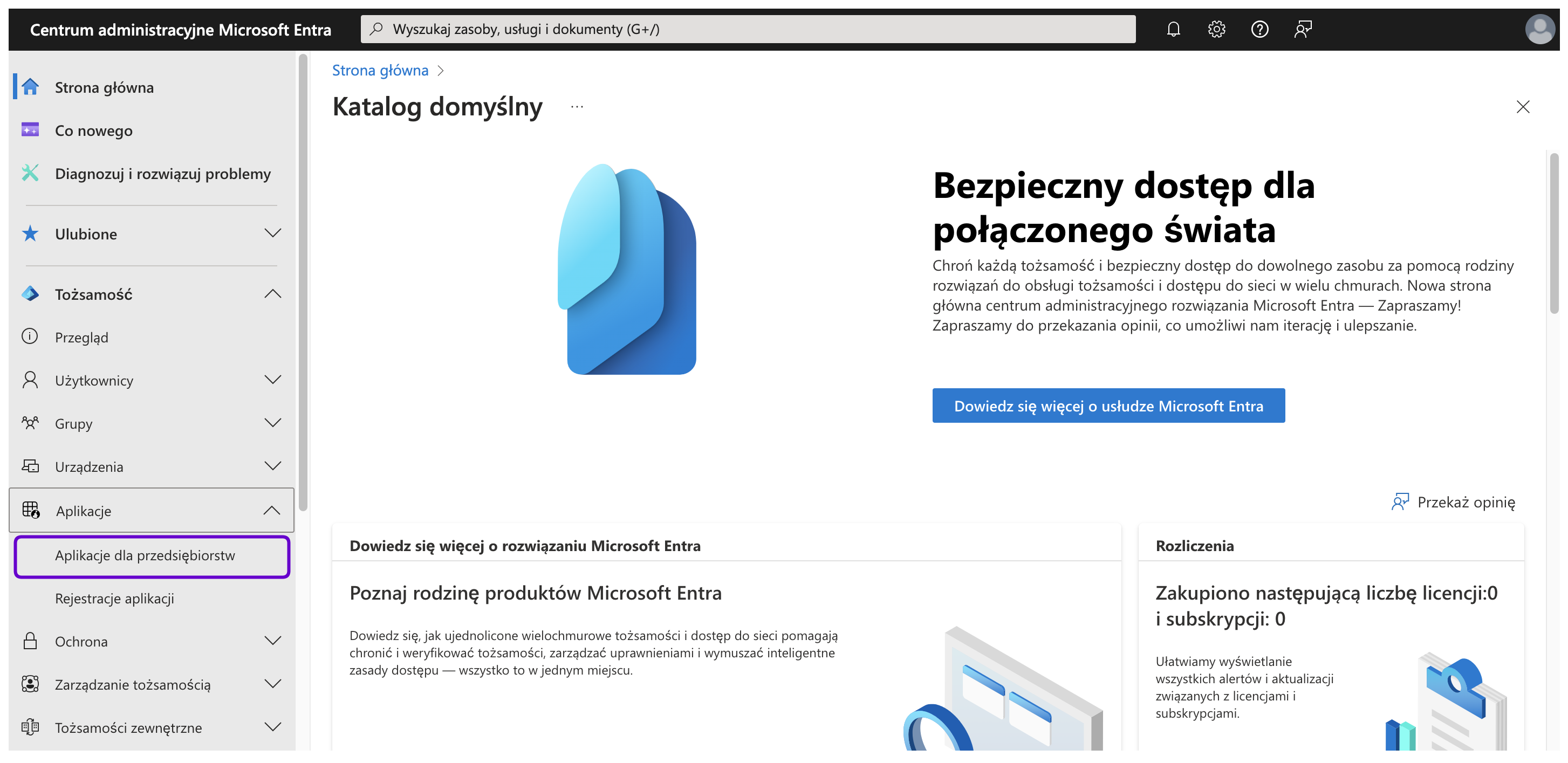Click the Co nowego icon
The height and width of the screenshot is (763, 1568).
[30, 130]
